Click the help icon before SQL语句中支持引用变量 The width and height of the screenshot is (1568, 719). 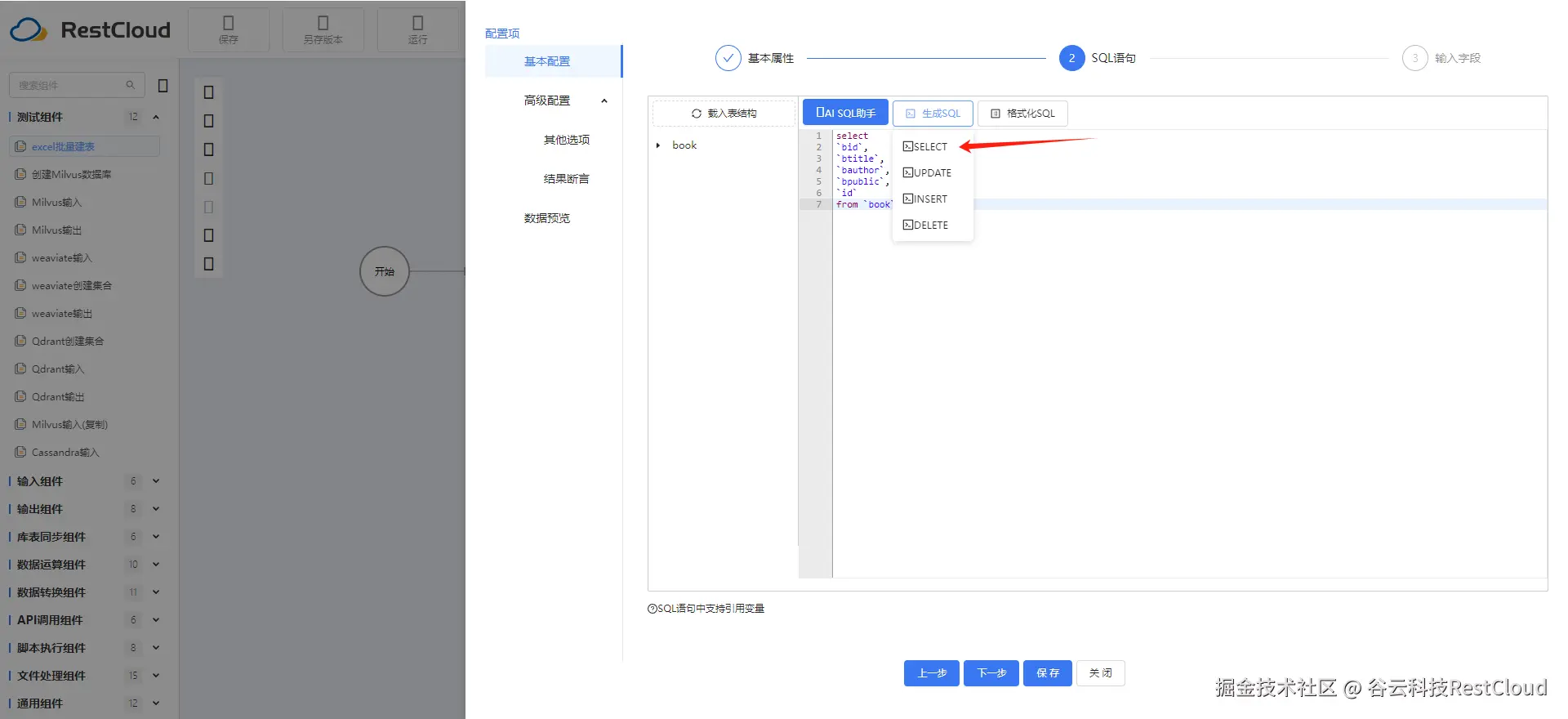[x=652, y=609]
